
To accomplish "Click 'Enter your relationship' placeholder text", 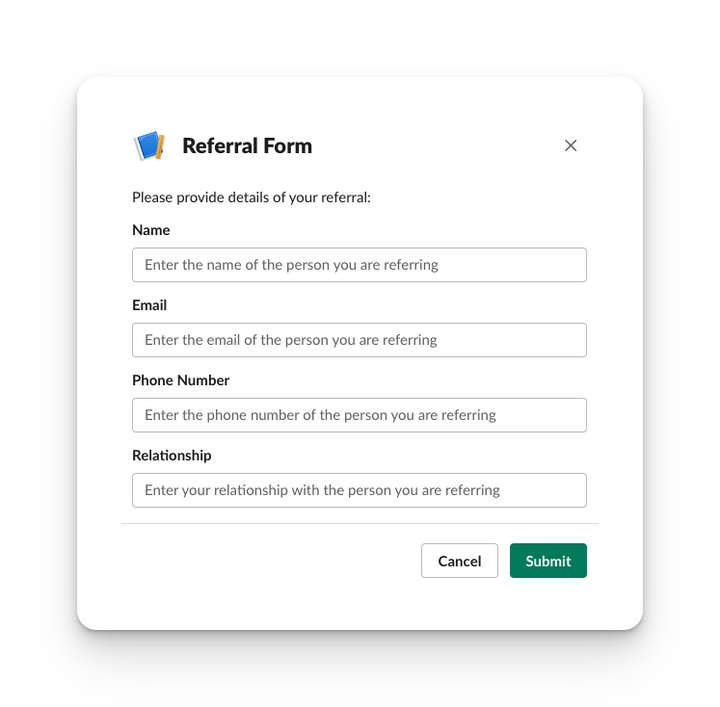I will (322, 490).
